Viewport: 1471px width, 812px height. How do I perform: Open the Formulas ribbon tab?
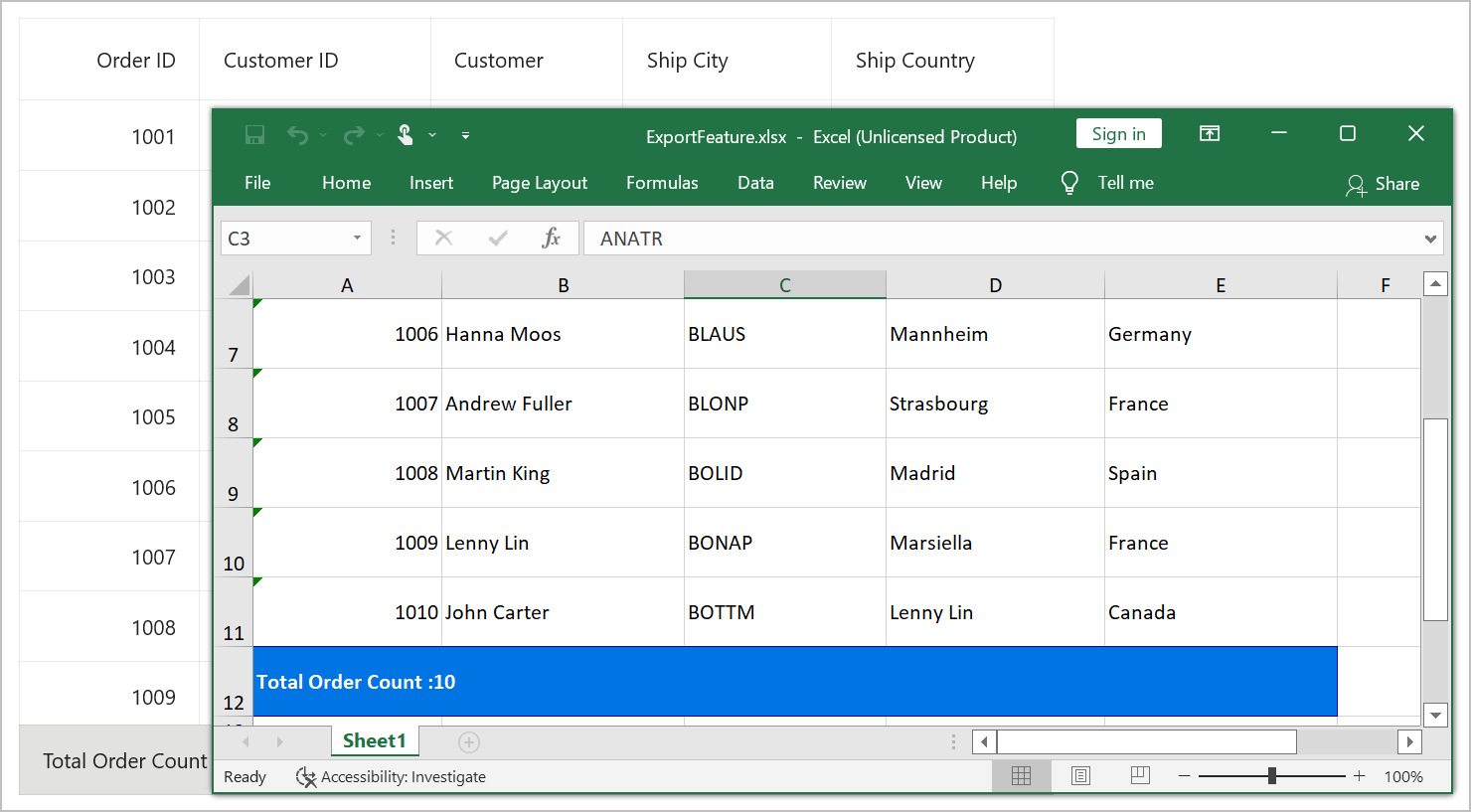pyautogui.click(x=662, y=183)
